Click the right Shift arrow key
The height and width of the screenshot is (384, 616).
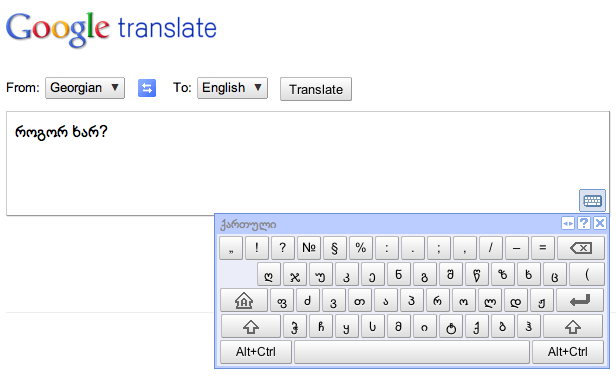573,327
